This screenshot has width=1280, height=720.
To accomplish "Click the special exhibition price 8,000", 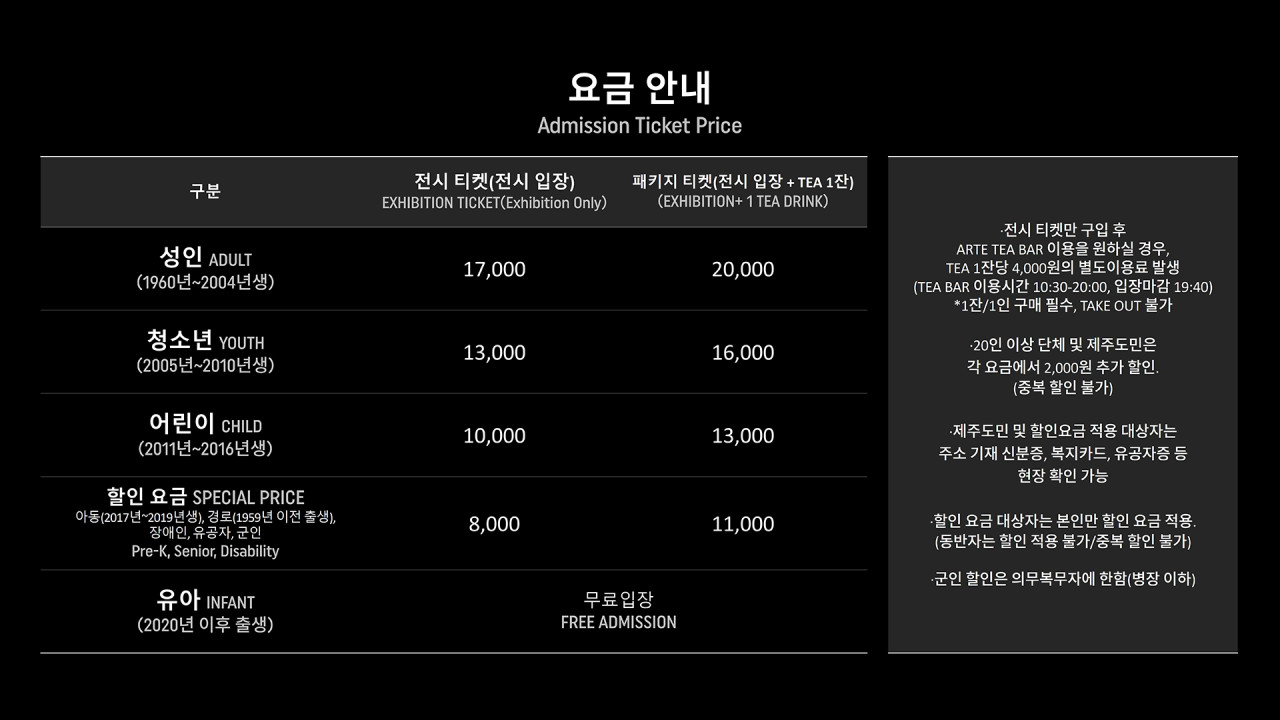I will 494,524.
